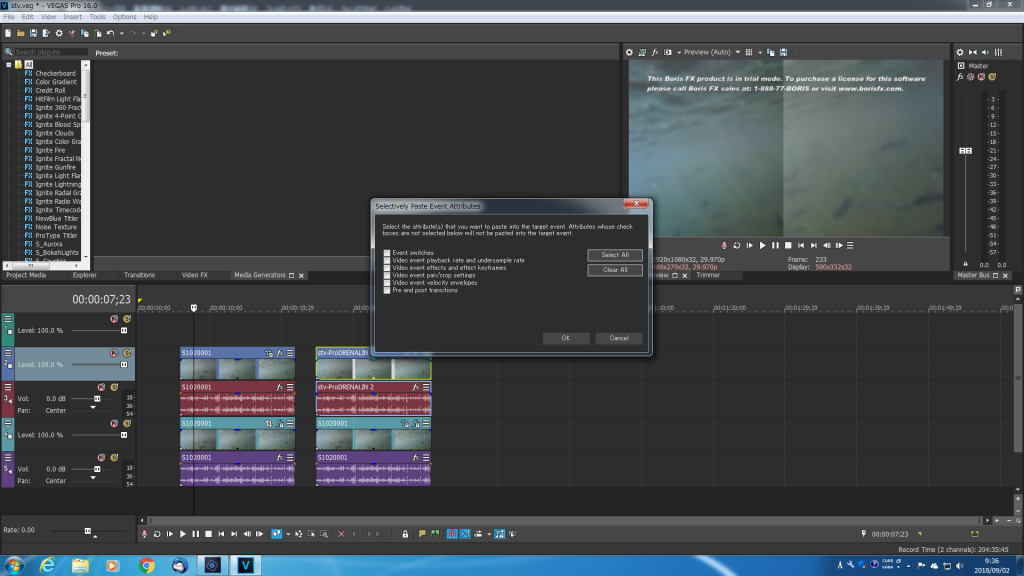
Task: Switch to the Video FX tab
Action: [194, 275]
